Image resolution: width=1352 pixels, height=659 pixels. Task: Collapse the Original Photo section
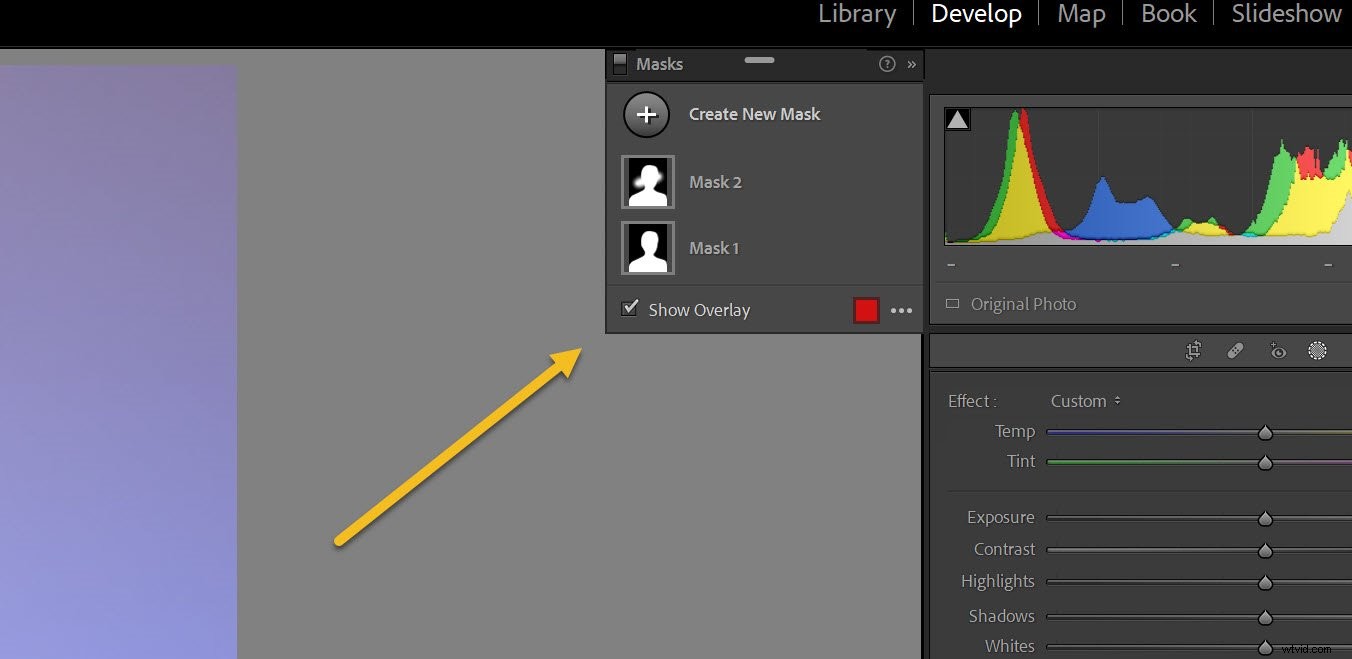click(x=952, y=303)
